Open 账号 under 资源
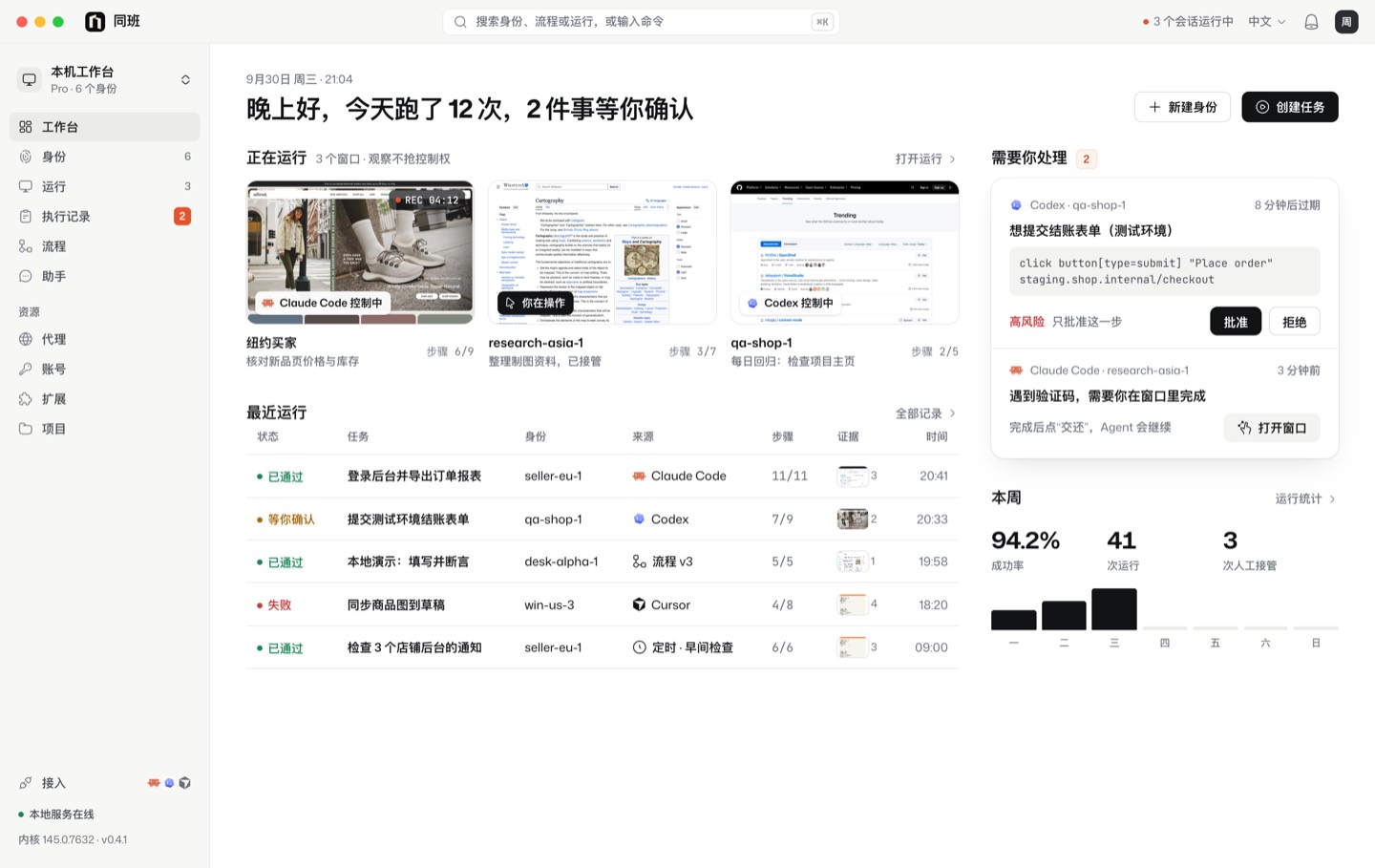 coord(104,369)
